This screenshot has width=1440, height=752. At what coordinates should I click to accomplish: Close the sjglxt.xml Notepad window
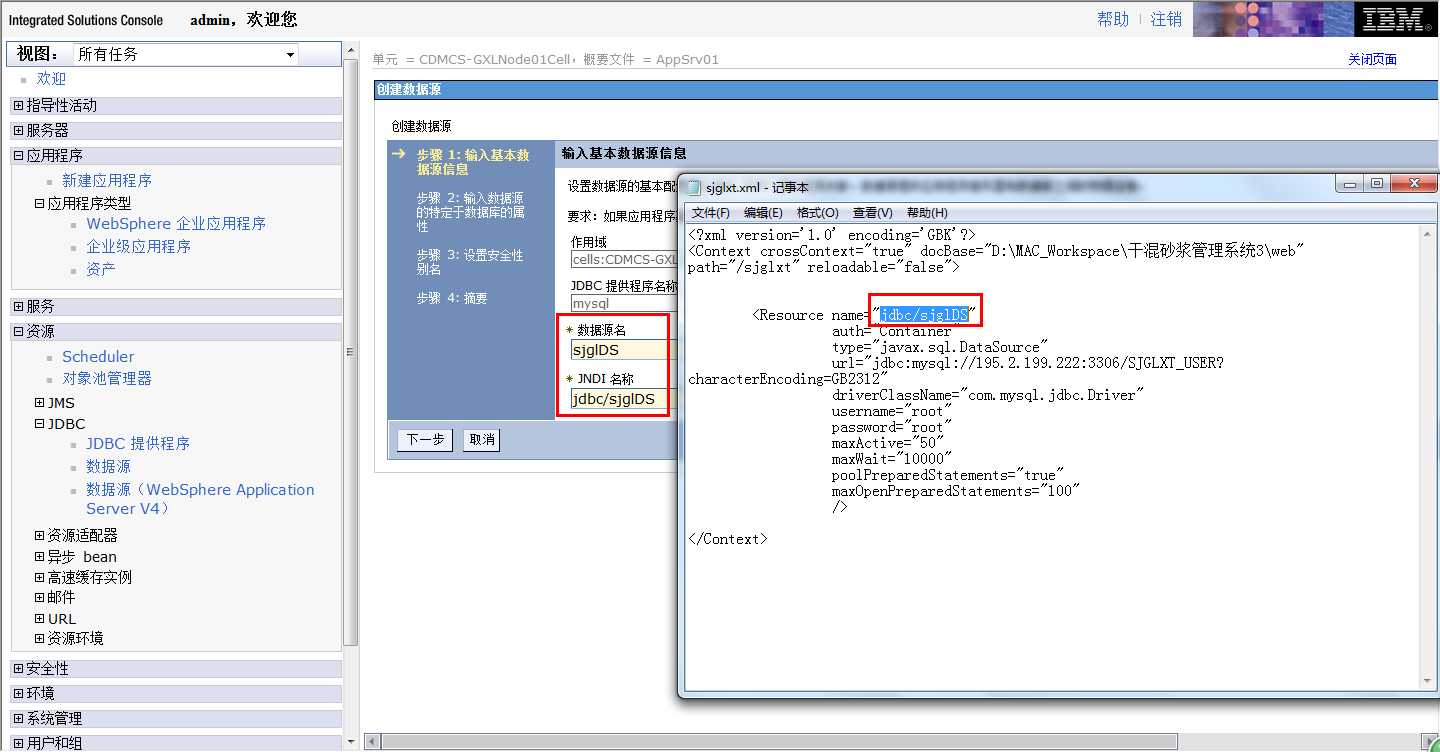tap(1414, 183)
